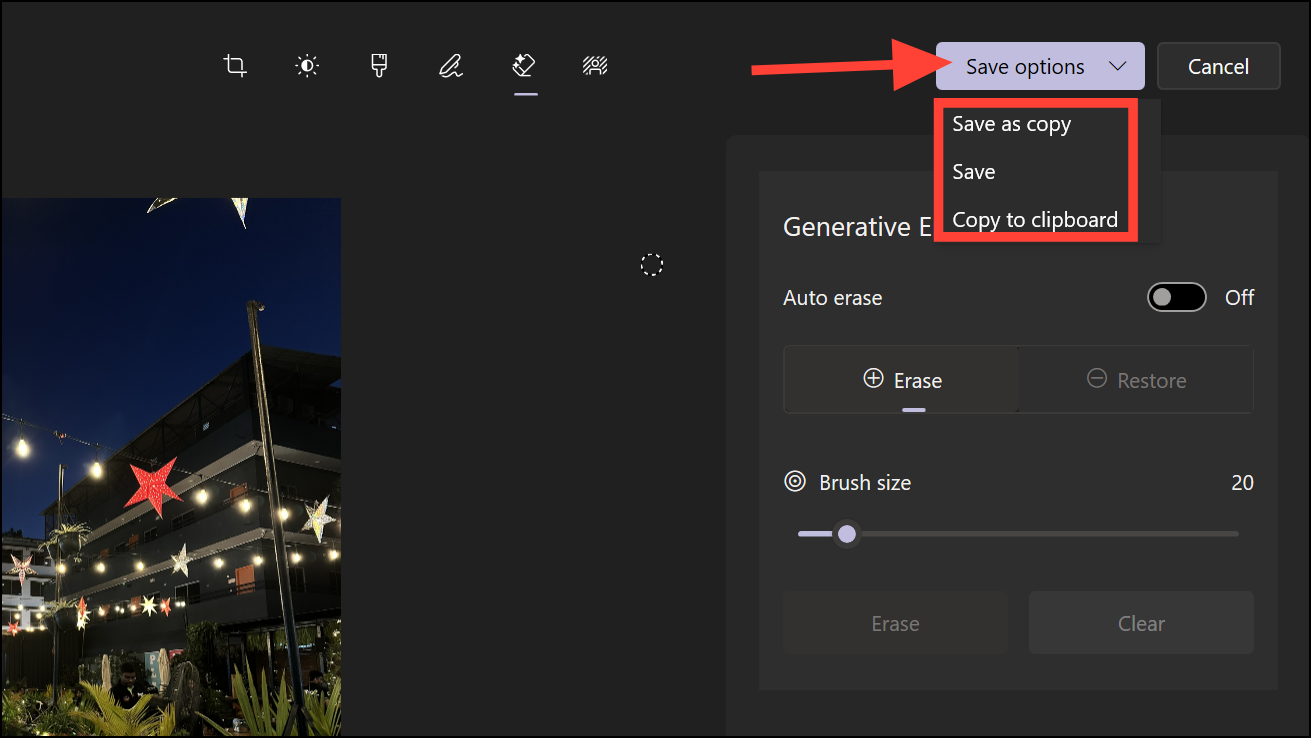Viewport: 1311px width, 738px height.
Task: Click the Generative Erase panel heading
Action: (x=858, y=227)
